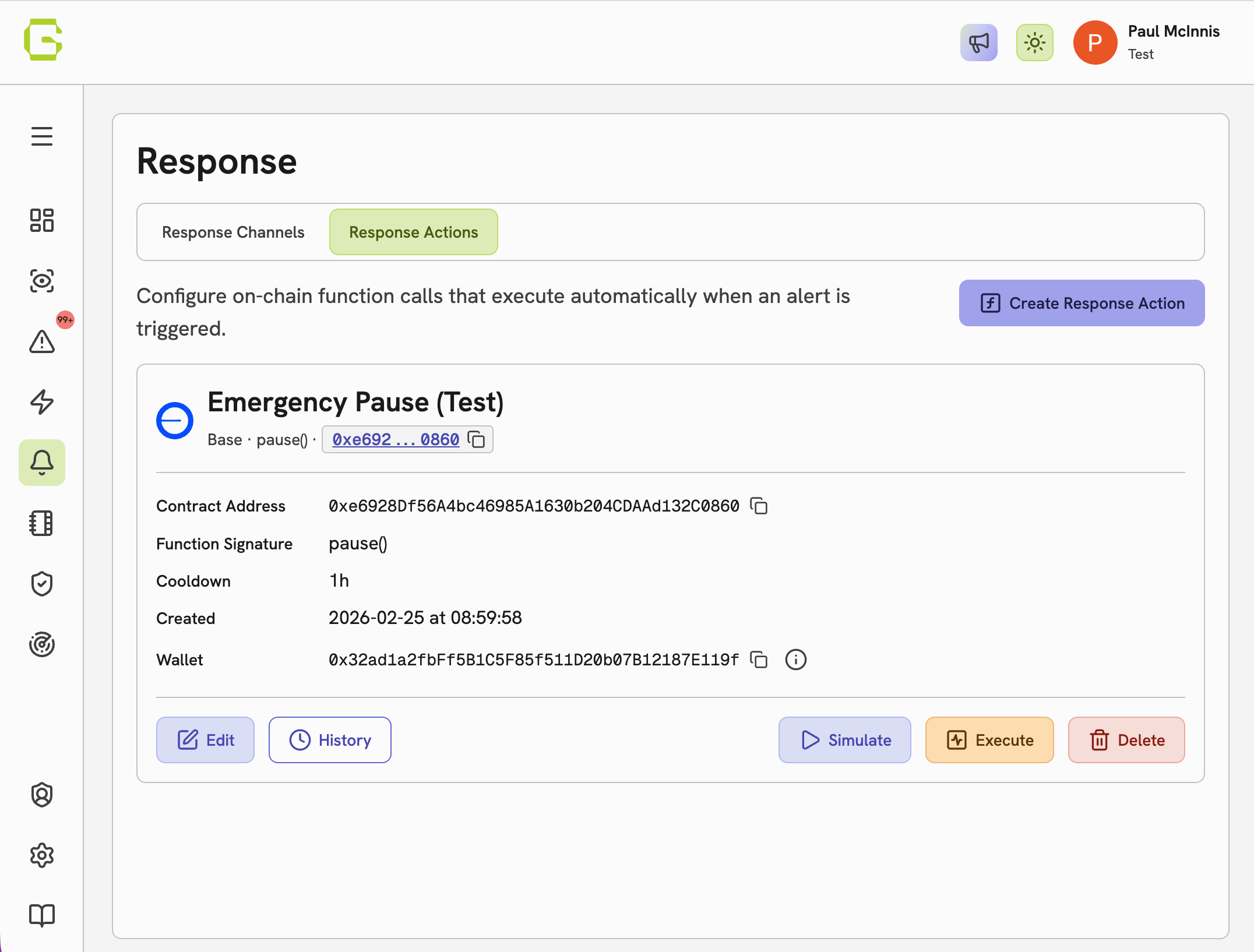The width and height of the screenshot is (1254, 952).
Task: Open Settings with the gear icon
Action: (x=41, y=855)
